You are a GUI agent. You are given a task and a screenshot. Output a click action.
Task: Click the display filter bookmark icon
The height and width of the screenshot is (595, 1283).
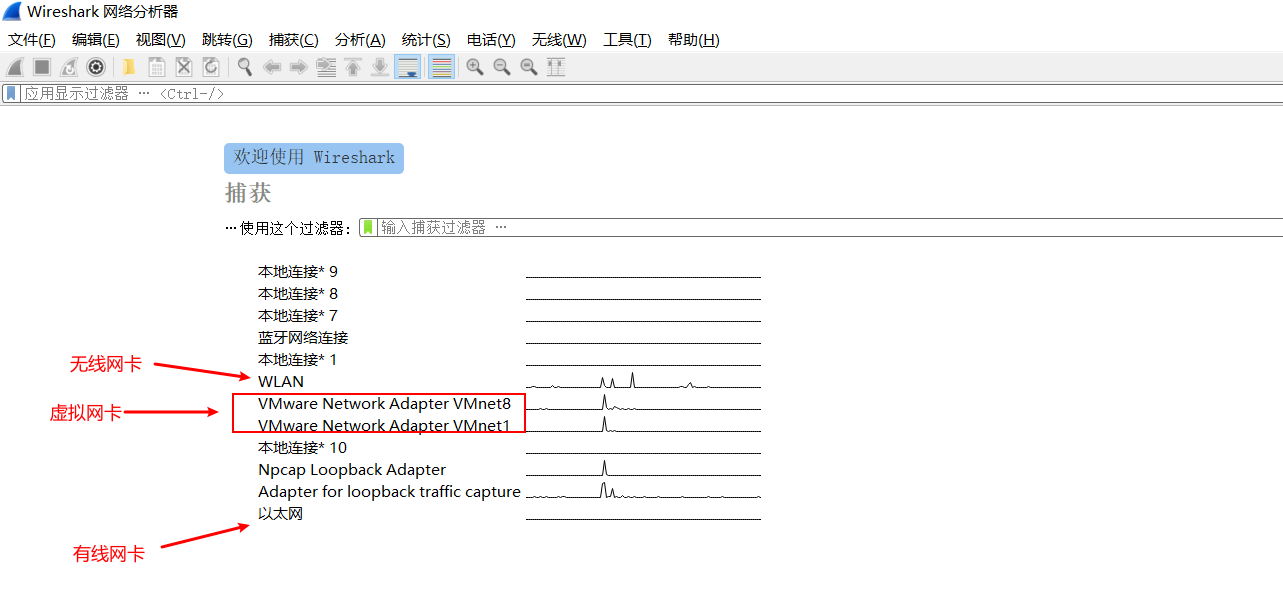point(11,93)
